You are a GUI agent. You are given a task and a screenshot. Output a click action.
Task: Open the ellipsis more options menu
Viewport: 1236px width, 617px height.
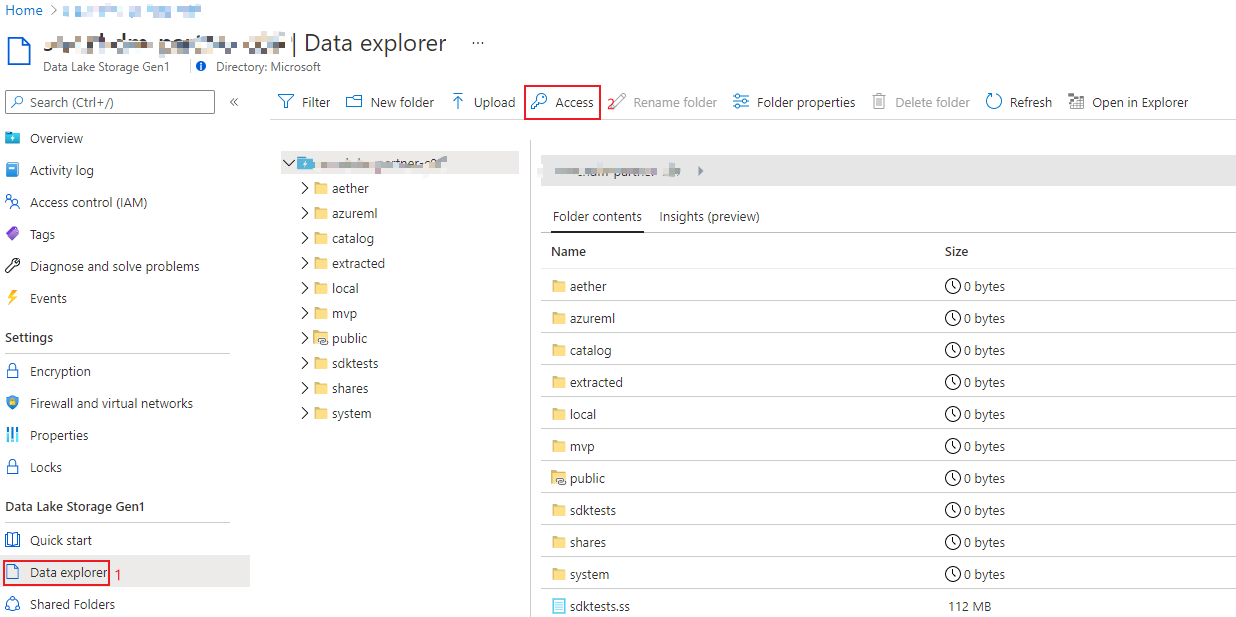pyautogui.click(x=478, y=43)
